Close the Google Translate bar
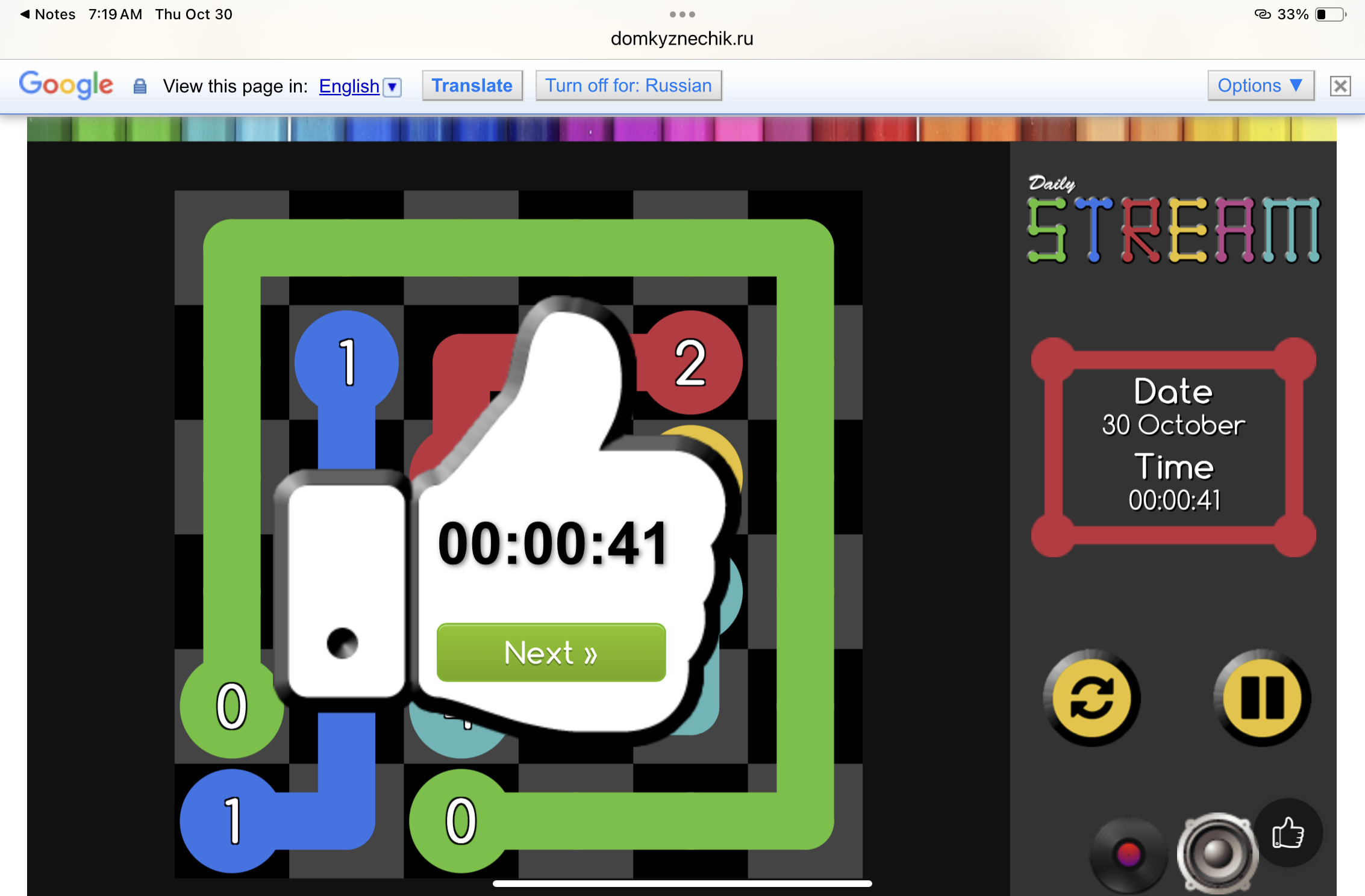 1340,86
